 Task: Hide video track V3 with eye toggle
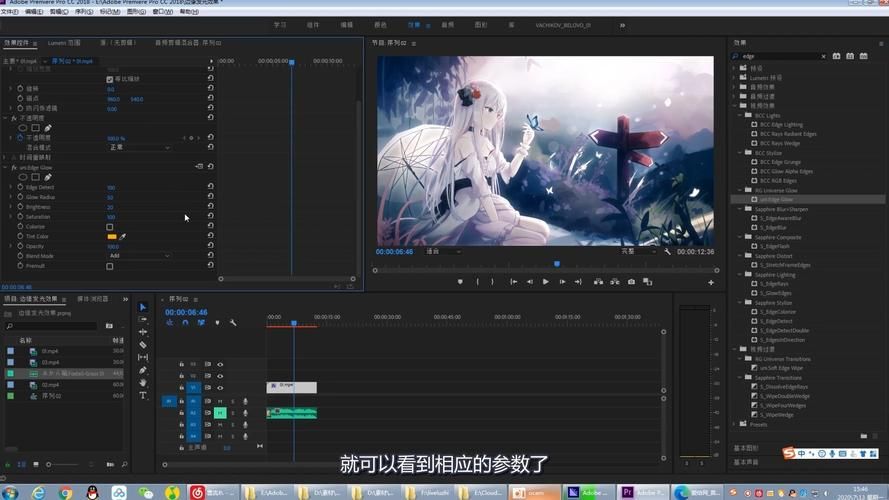[x=220, y=365]
